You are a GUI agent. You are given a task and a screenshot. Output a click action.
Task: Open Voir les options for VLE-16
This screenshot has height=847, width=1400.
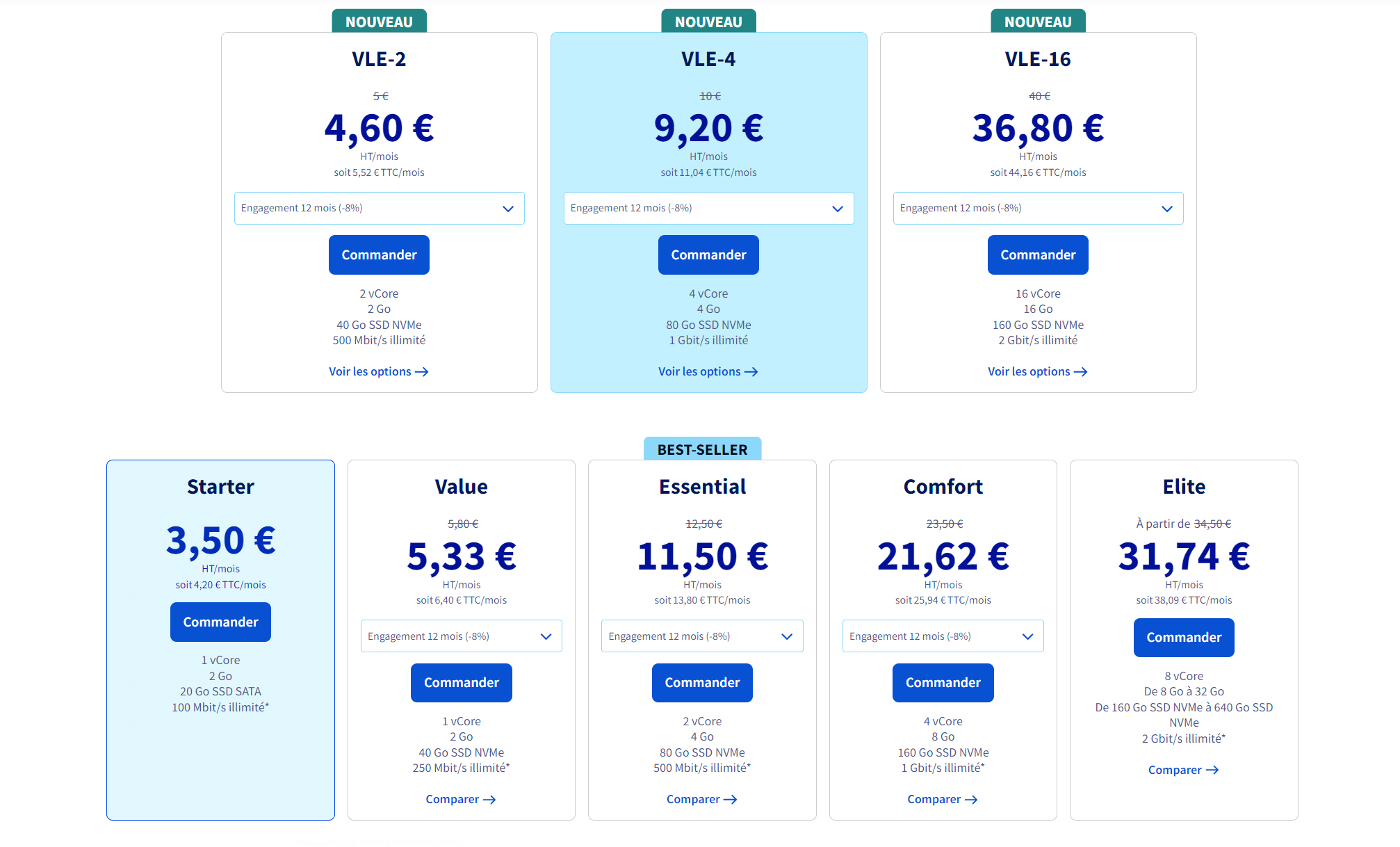(x=1038, y=371)
